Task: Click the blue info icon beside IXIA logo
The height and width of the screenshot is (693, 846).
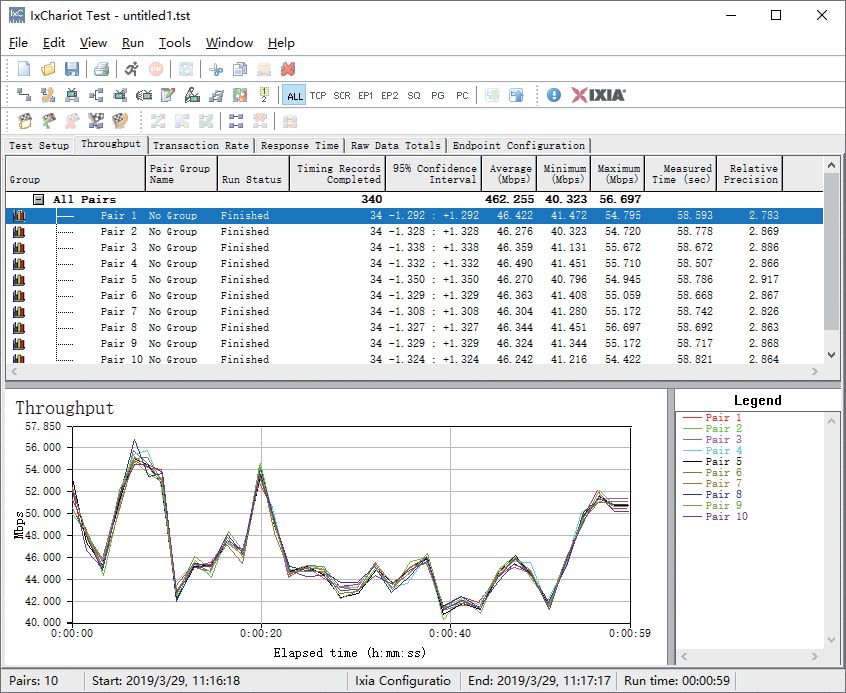Action: point(554,95)
